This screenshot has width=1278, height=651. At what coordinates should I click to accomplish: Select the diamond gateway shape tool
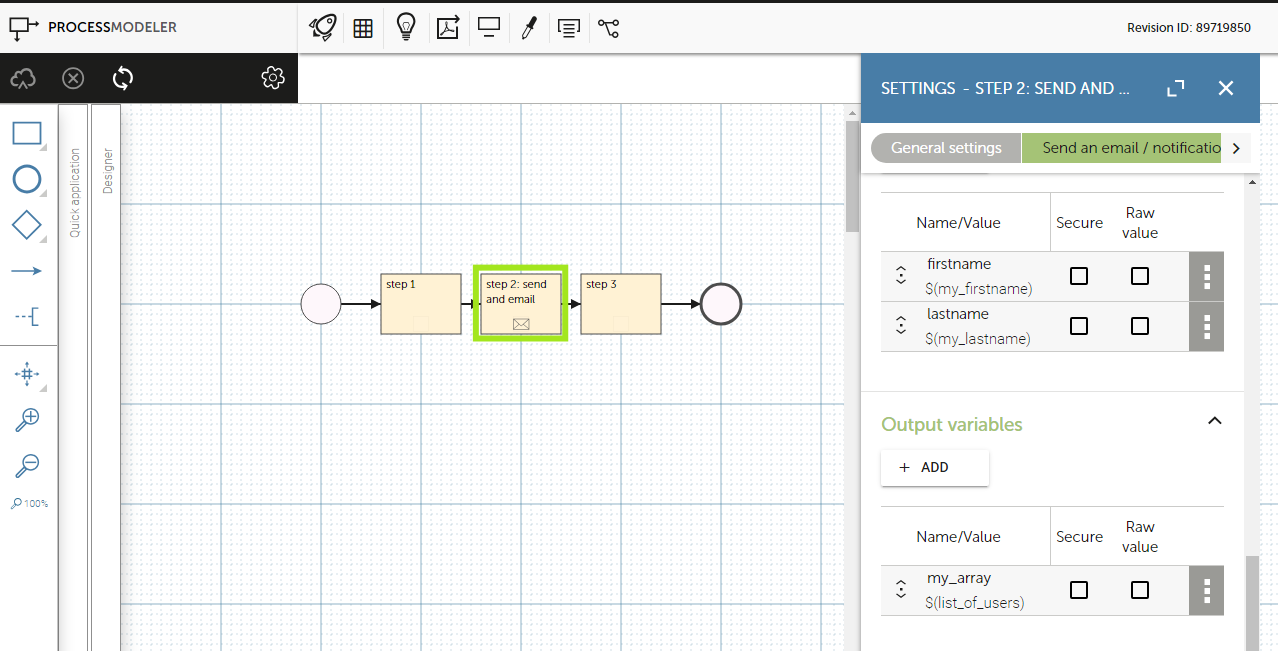click(27, 225)
